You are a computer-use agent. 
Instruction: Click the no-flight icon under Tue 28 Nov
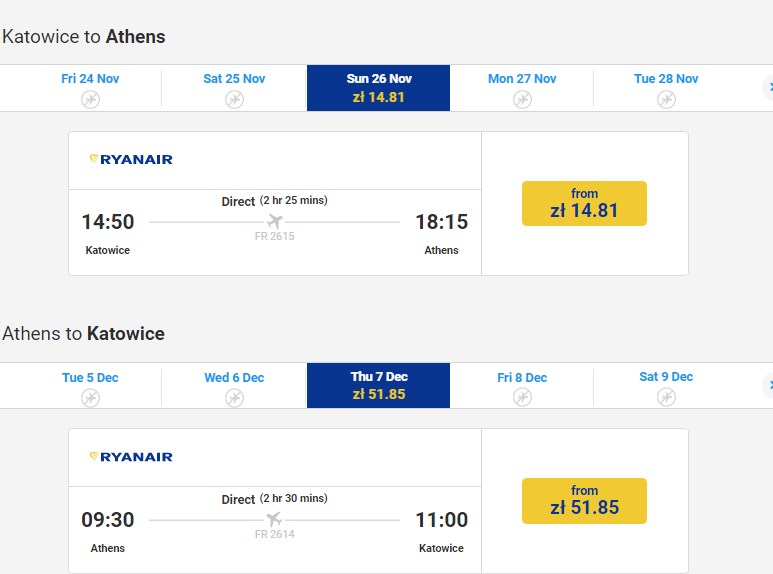666,99
